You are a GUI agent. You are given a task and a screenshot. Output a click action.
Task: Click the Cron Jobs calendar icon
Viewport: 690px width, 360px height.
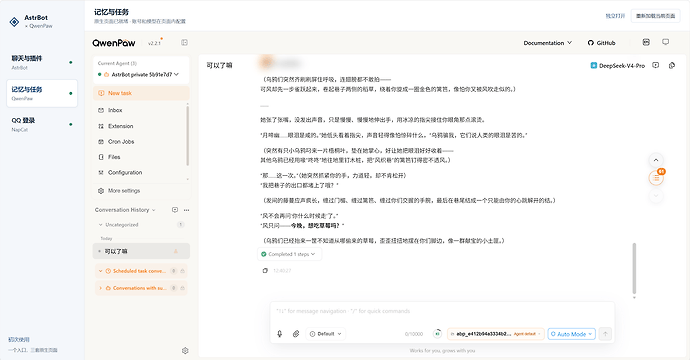coord(101,142)
